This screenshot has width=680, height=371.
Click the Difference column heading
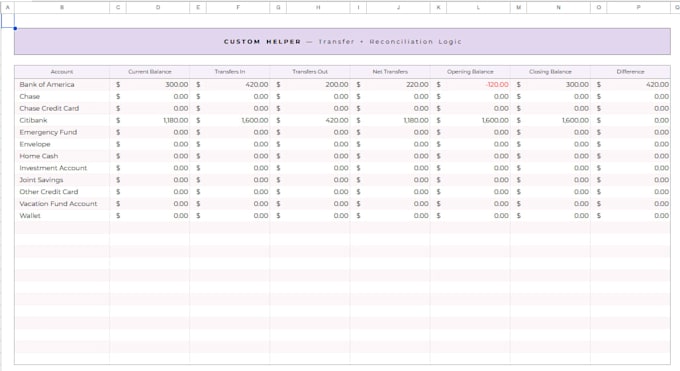(x=631, y=72)
